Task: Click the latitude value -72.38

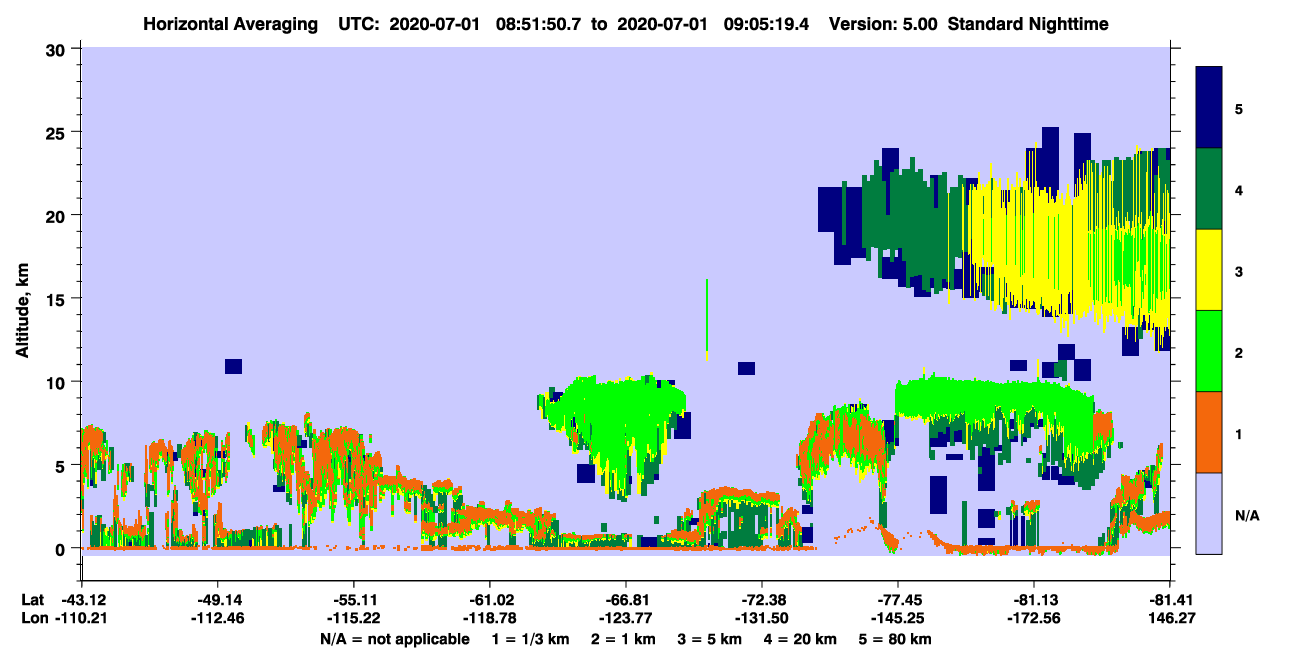Action: [762, 600]
